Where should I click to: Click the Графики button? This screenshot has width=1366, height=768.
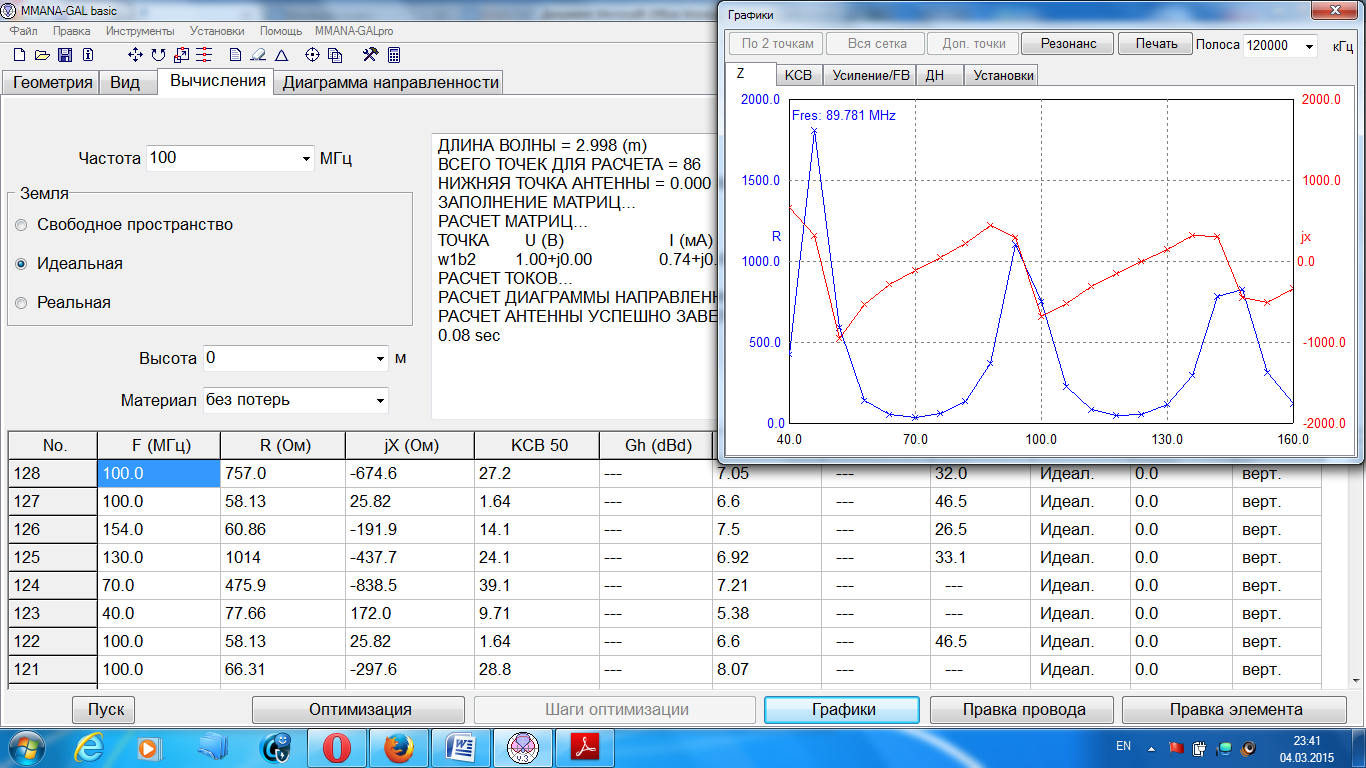click(842, 710)
